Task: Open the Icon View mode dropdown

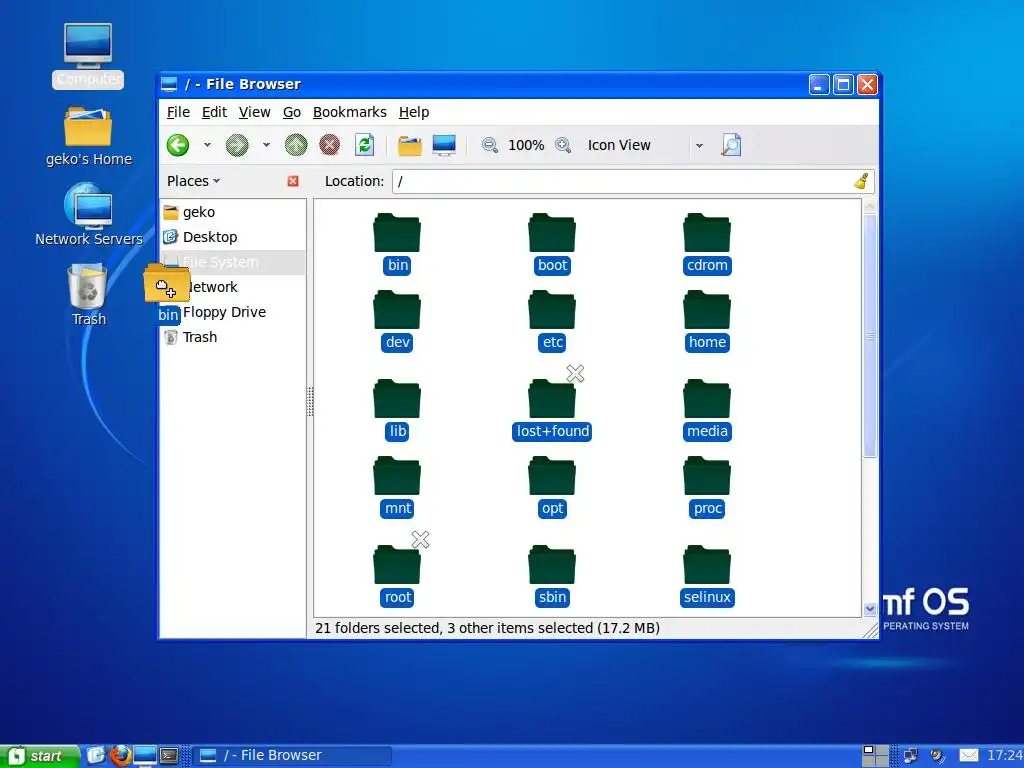Action: 645,145
